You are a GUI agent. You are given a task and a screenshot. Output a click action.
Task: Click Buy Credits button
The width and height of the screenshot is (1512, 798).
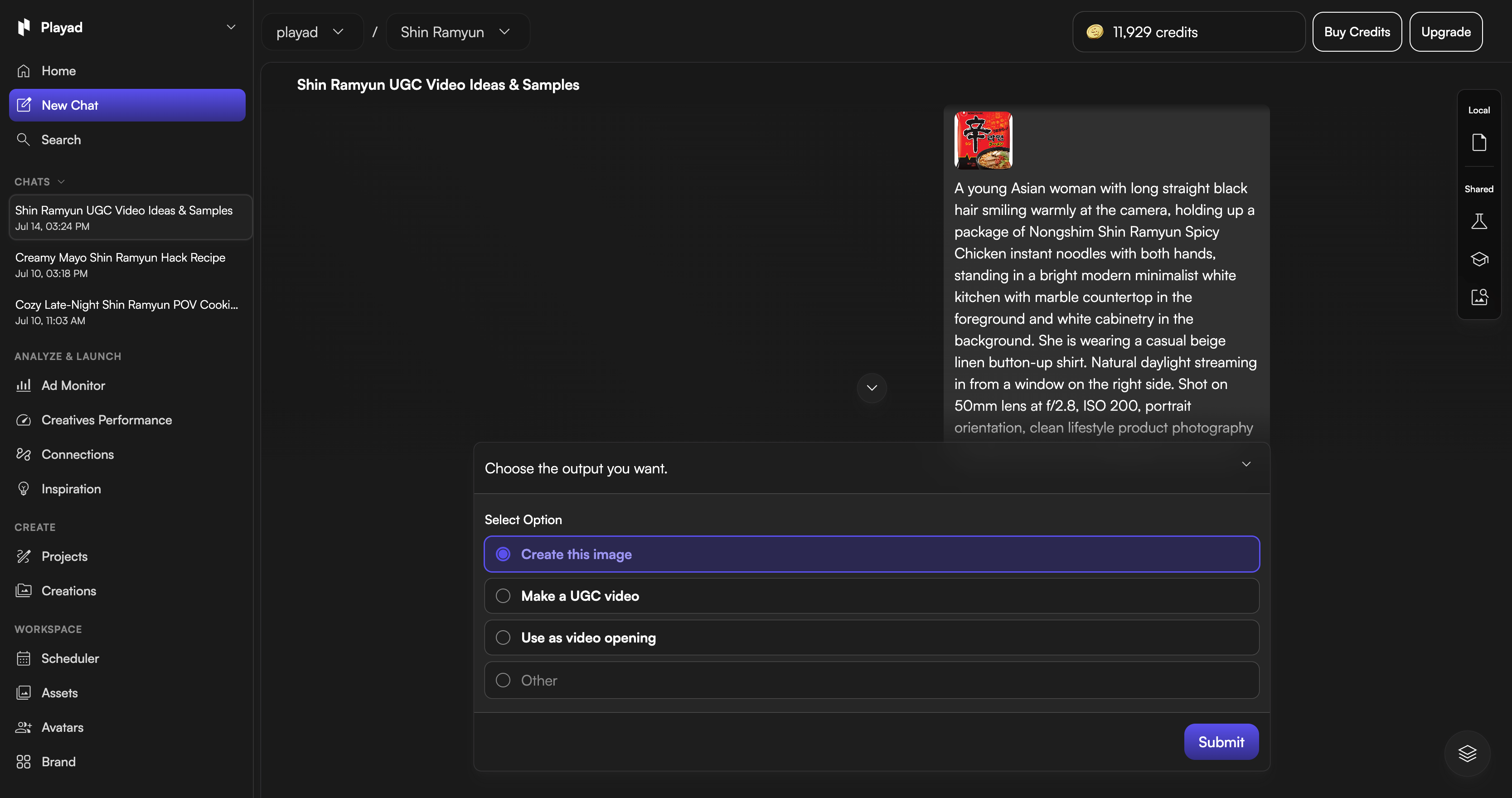[x=1357, y=32]
